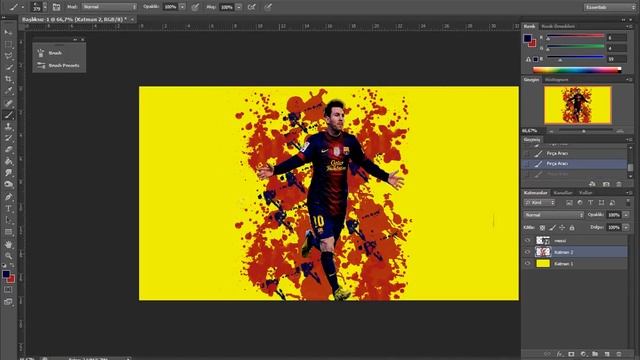Switch to the Histogram tab
The width and height of the screenshot is (640, 360).
pos(556,80)
